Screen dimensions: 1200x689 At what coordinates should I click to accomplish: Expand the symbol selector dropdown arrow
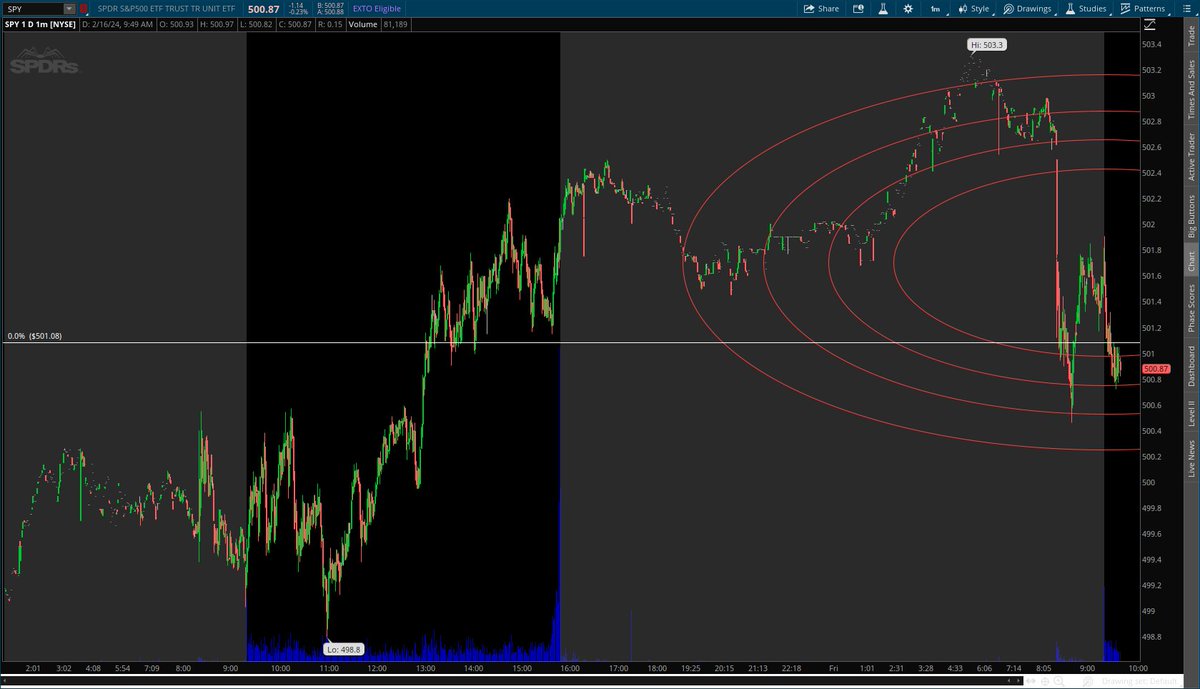69,8
